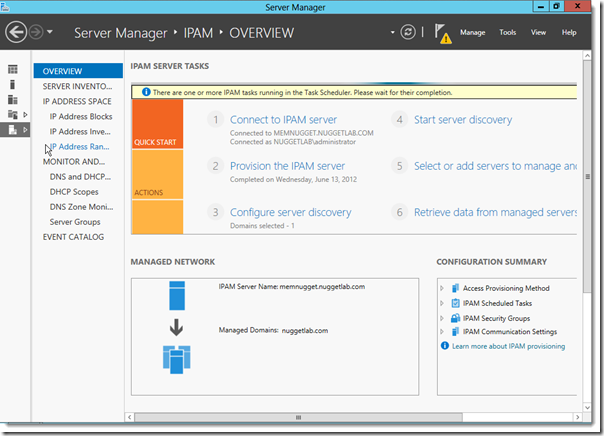Click the Server Manager title bar icon
This screenshot has width=604, height=436.
(5, 7)
